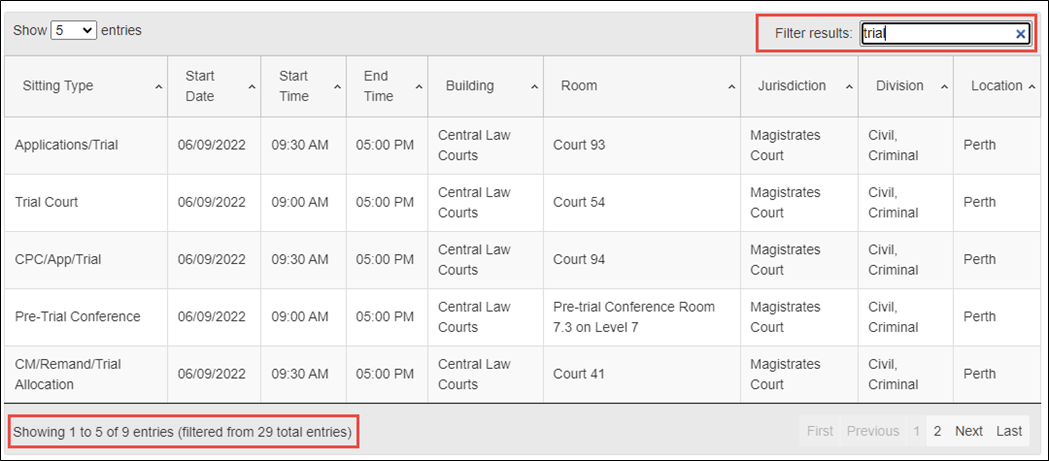This screenshot has width=1049, height=461.
Task: Sort by Division column arrow
Action: point(944,87)
